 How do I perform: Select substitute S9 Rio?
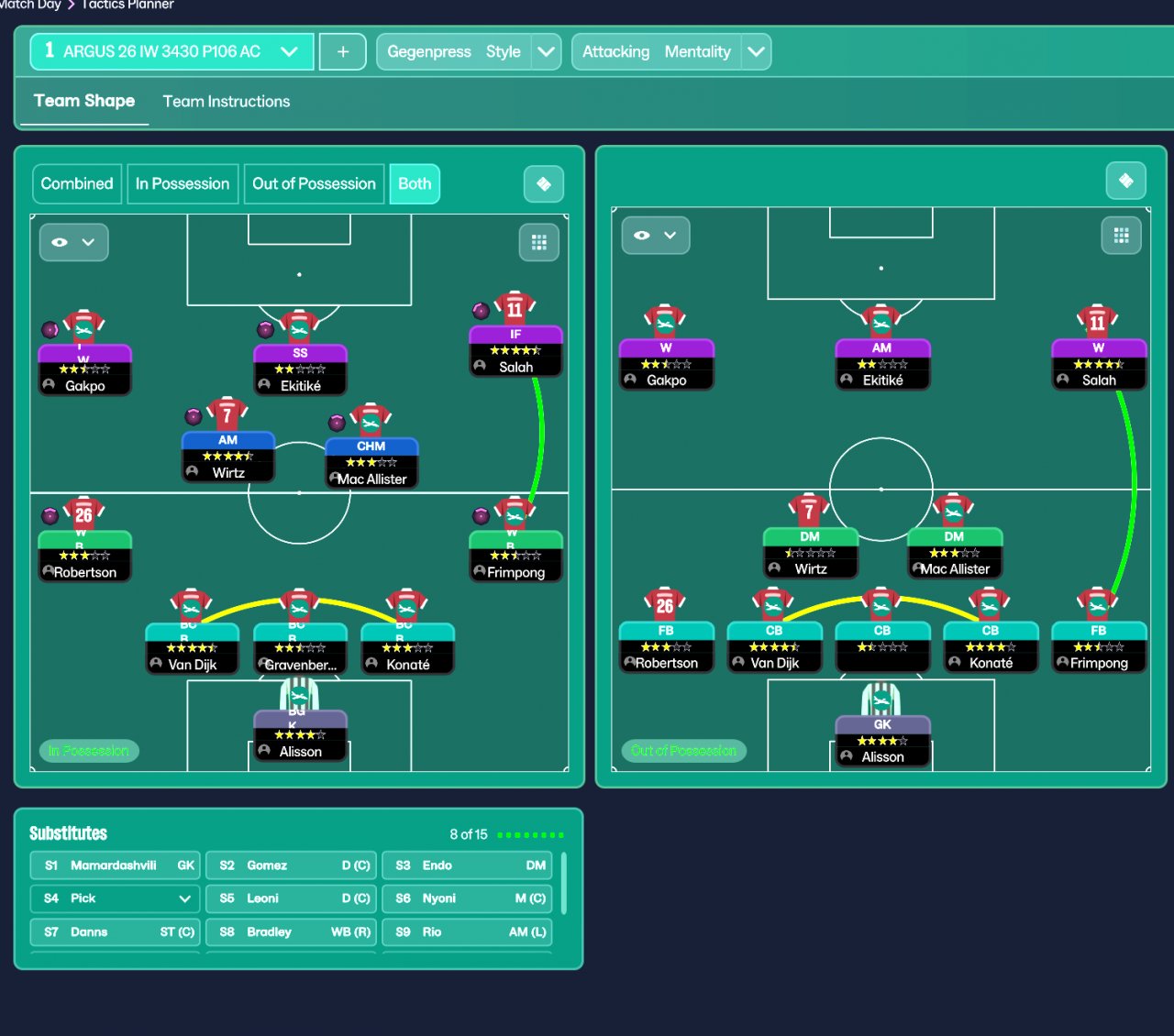tap(467, 931)
